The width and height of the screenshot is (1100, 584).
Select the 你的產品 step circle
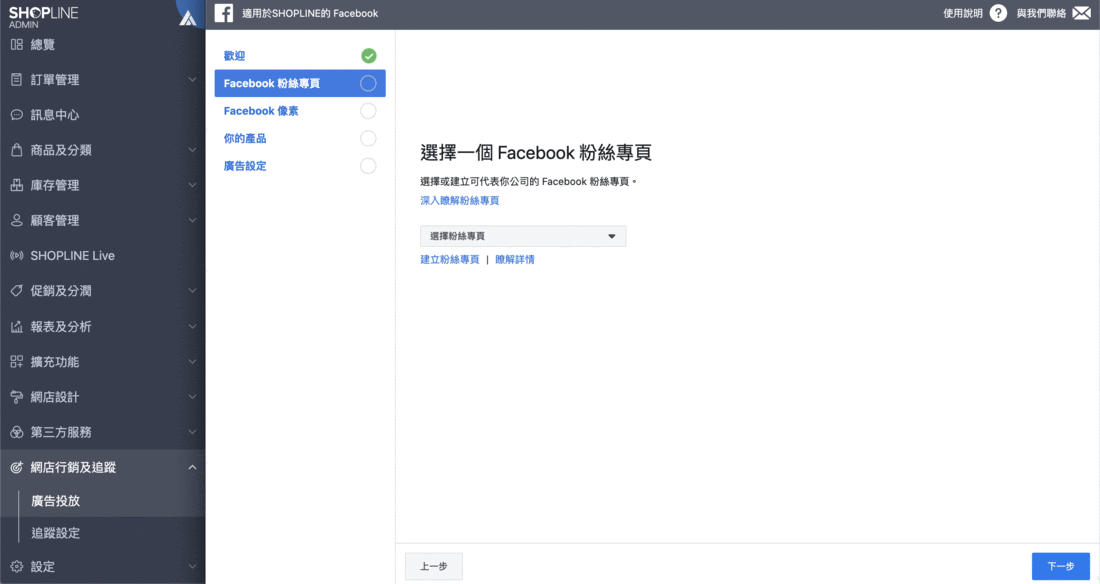coord(368,138)
